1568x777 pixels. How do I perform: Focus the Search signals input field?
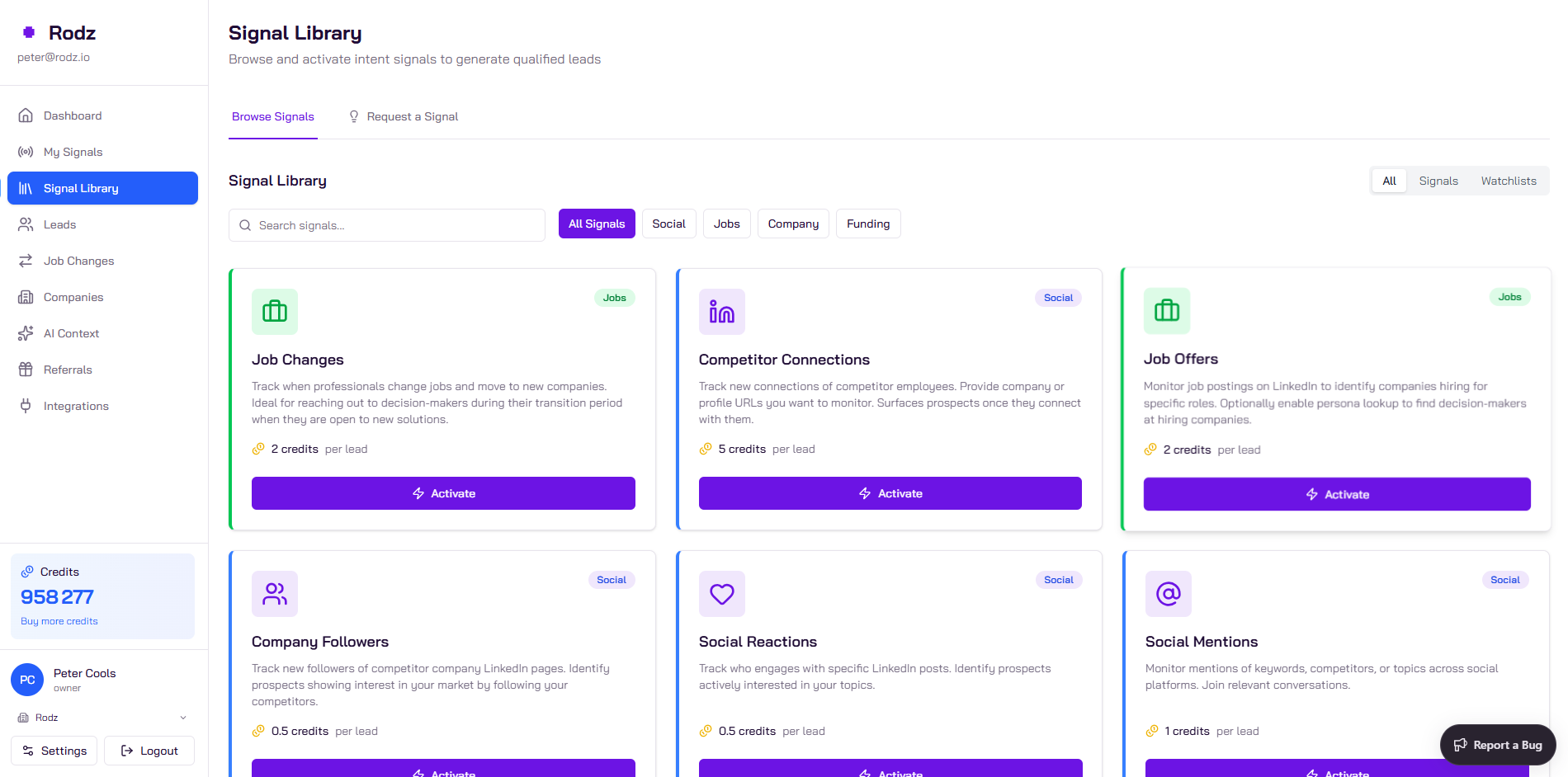pos(387,225)
